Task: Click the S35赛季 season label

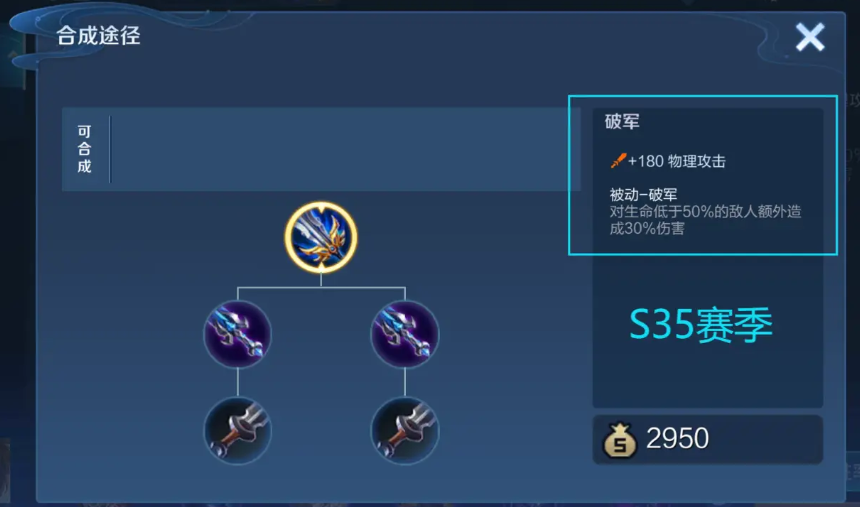Action: pos(701,325)
